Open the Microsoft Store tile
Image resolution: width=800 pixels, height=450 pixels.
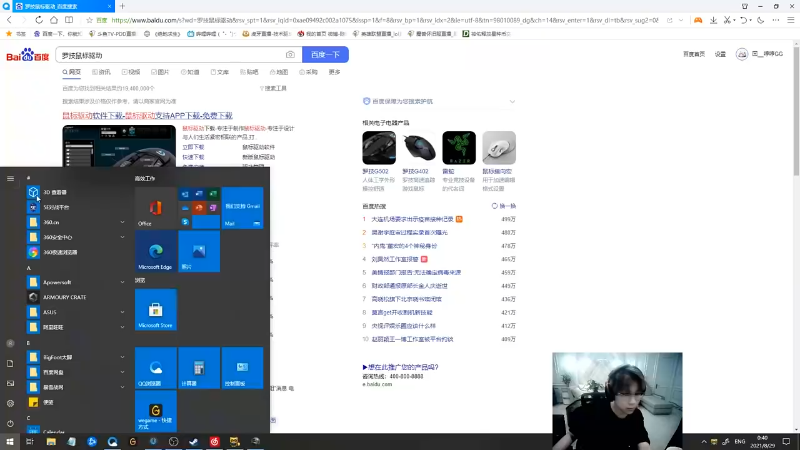pos(156,309)
